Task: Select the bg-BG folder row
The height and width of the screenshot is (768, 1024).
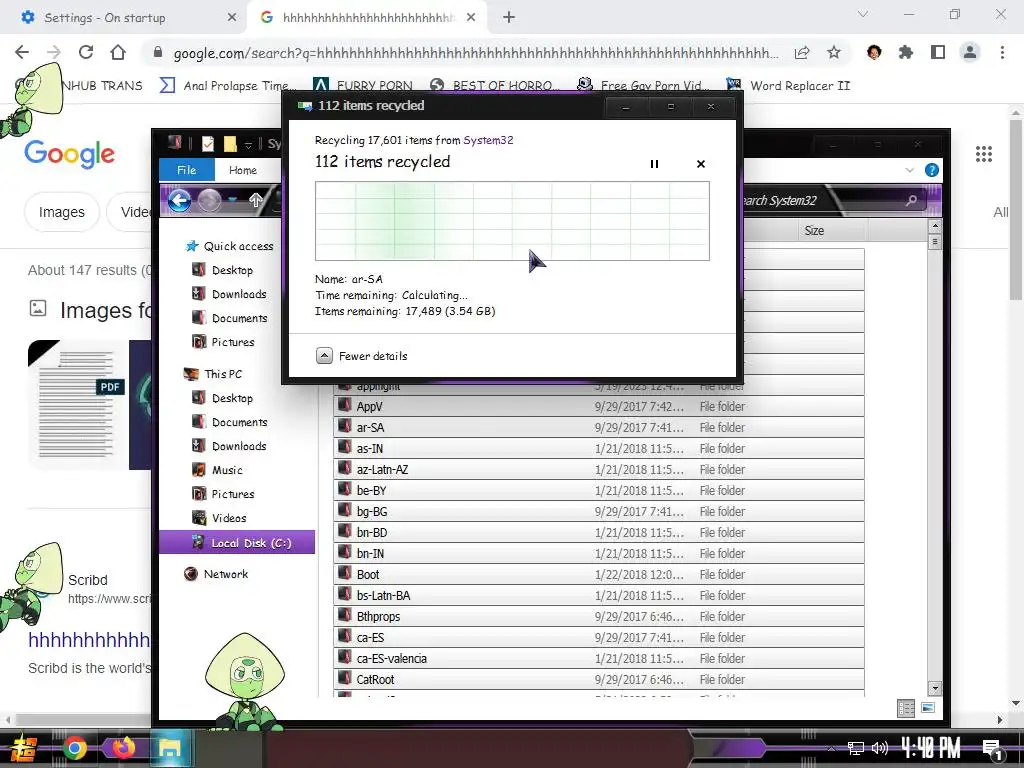Action: coord(599,511)
